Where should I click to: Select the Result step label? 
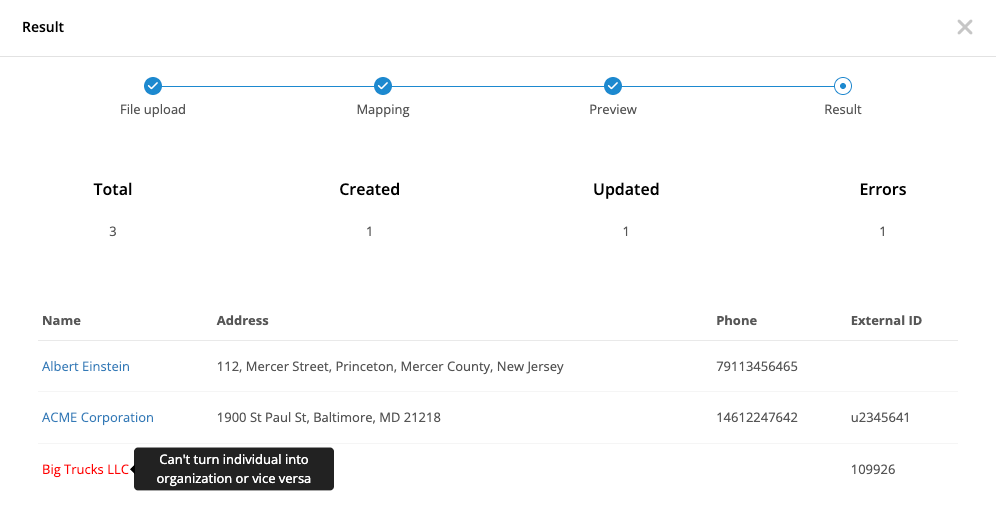tap(842, 109)
